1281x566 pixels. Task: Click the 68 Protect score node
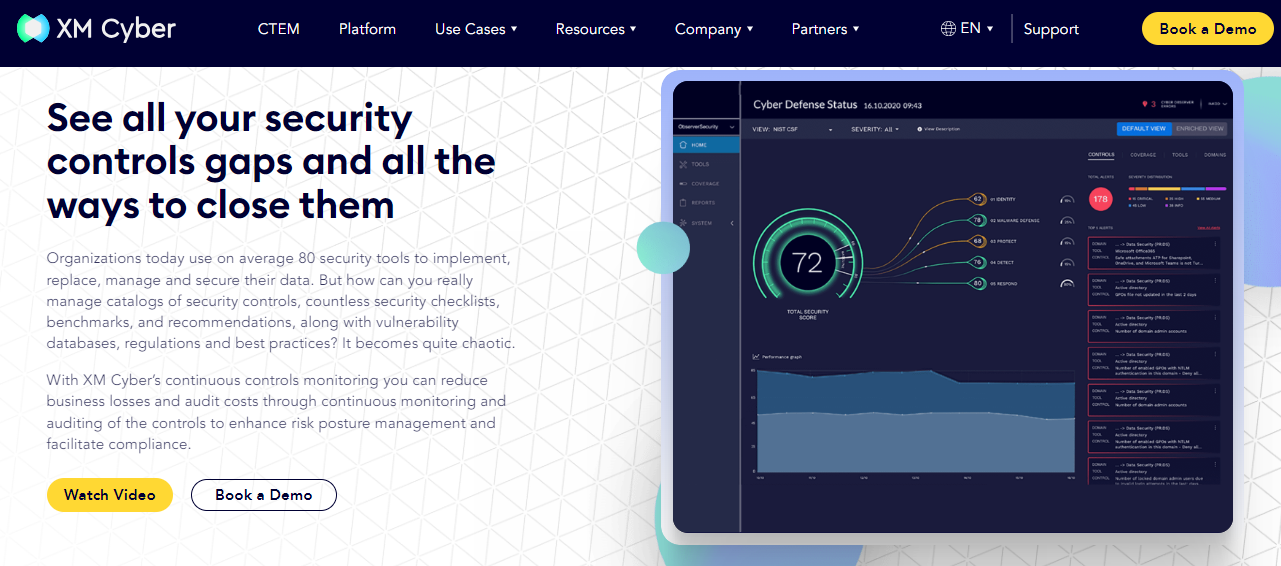(x=978, y=241)
